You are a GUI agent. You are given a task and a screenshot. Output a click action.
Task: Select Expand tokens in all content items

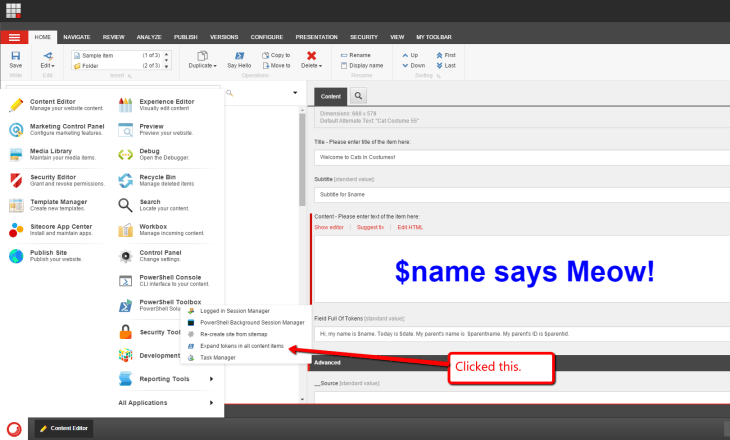tap(241, 345)
